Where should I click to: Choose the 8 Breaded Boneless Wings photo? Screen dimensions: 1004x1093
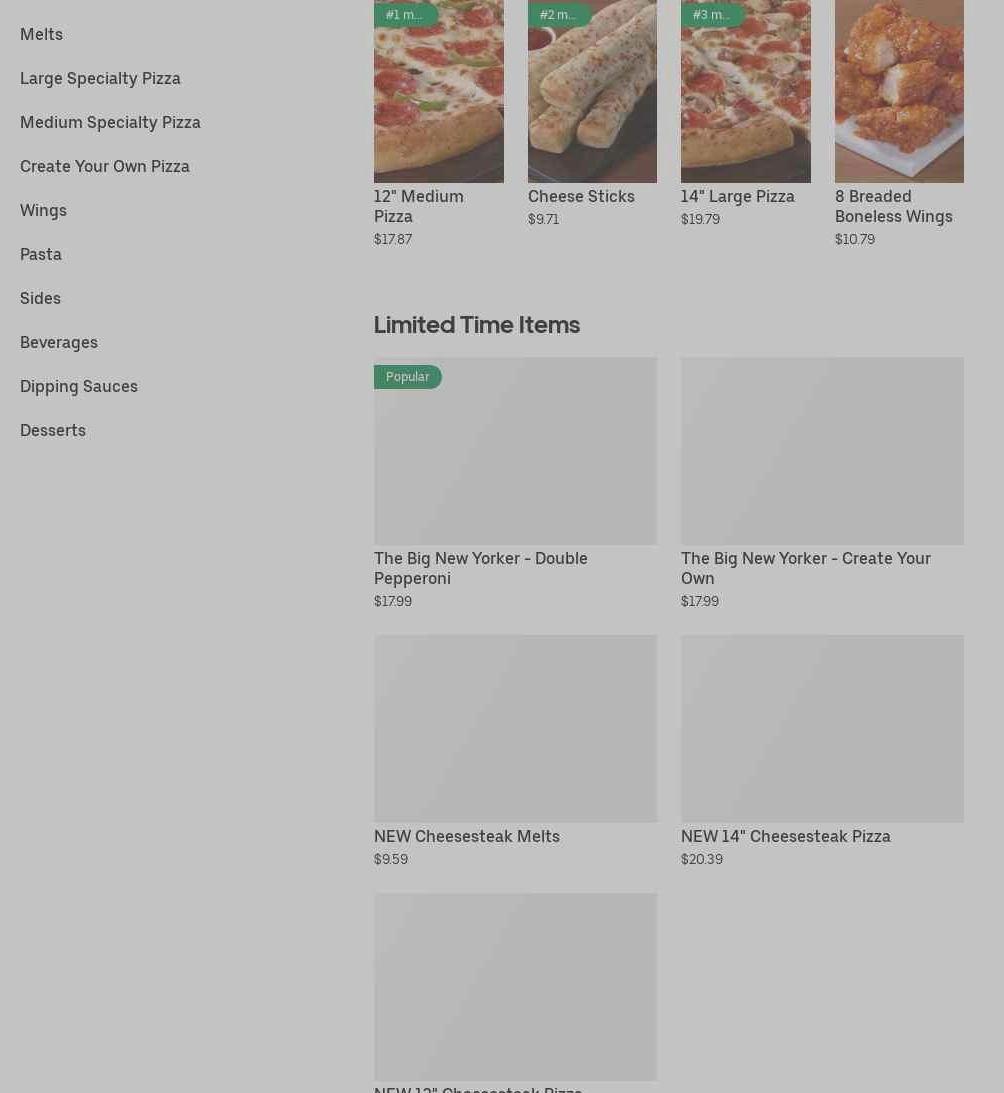click(899, 95)
